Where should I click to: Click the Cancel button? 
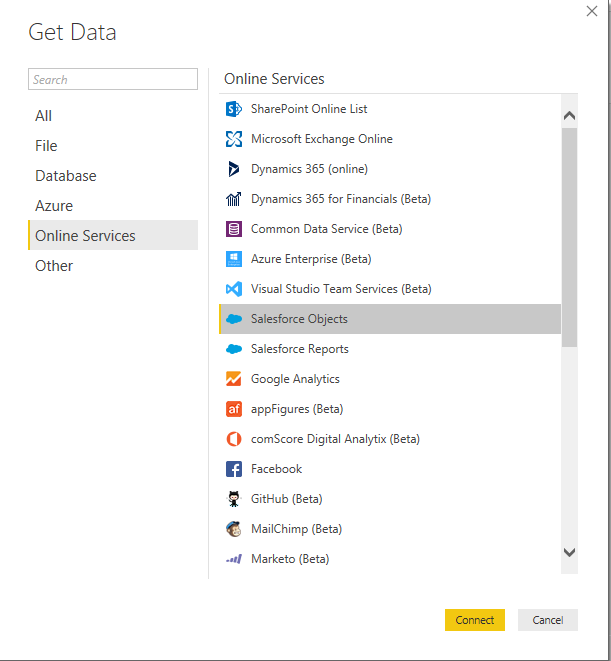click(x=547, y=620)
